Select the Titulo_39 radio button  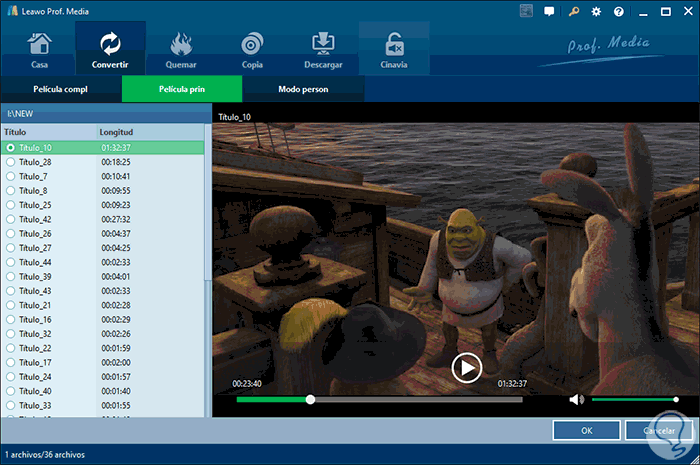10,276
